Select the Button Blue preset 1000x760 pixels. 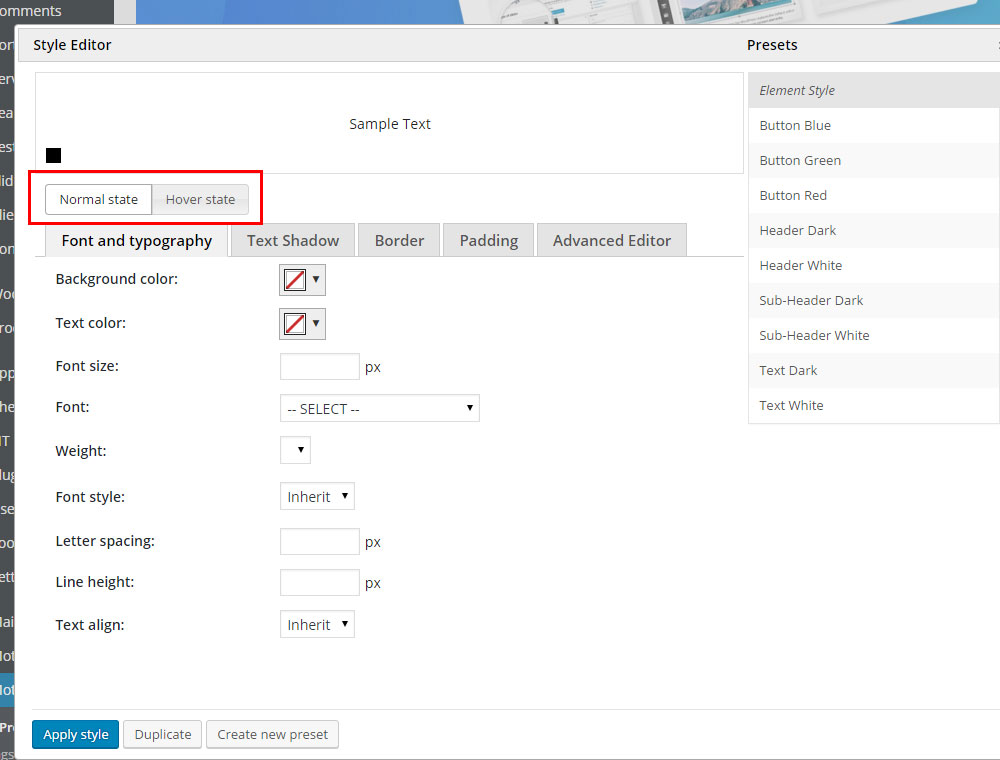pos(874,126)
